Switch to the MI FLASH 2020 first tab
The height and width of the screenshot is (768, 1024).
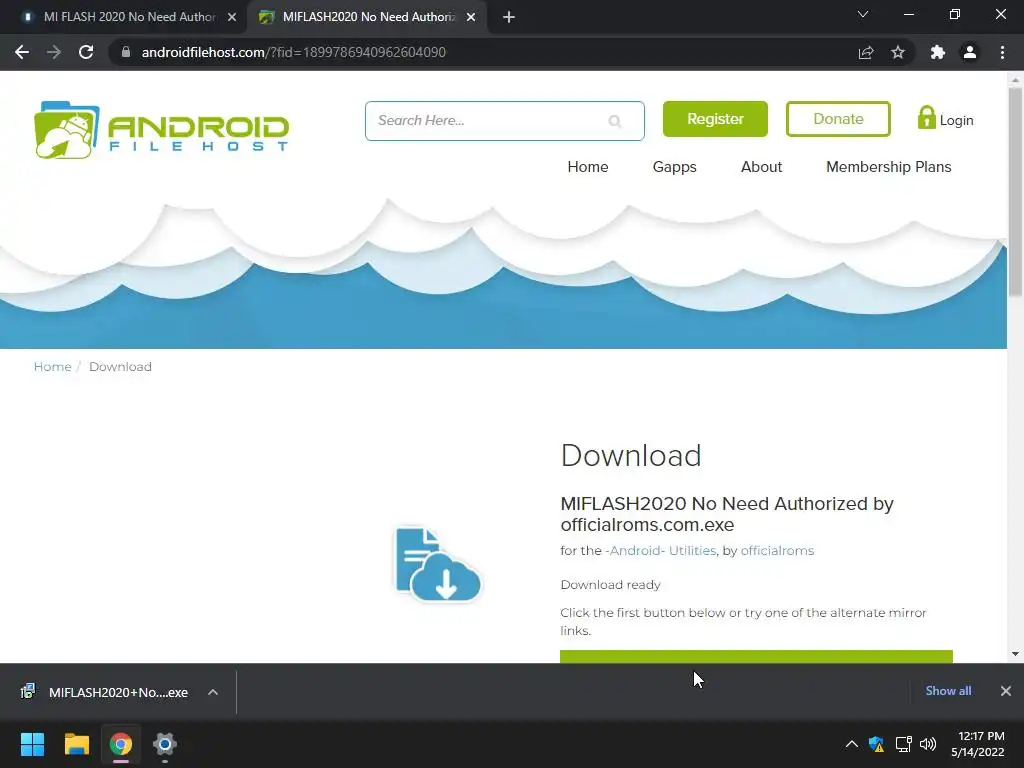pyautogui.click(x=128, y=17)
